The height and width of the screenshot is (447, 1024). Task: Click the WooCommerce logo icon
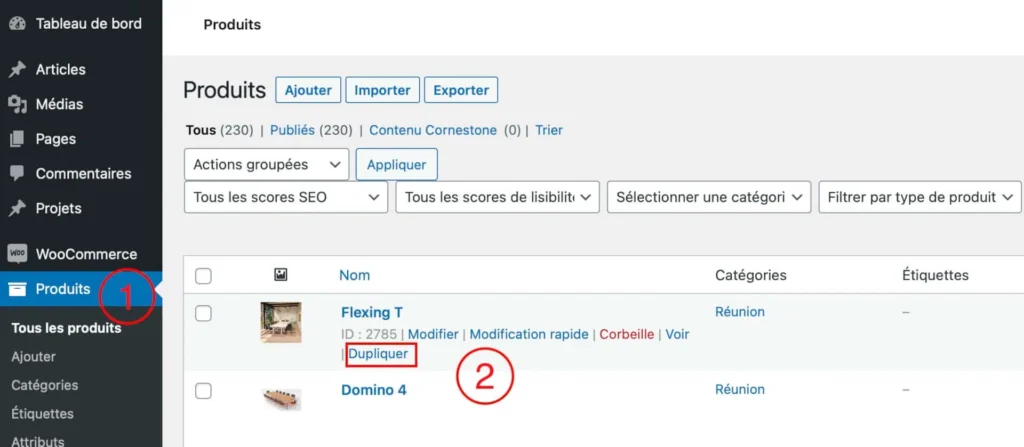[x=18, y=254]
